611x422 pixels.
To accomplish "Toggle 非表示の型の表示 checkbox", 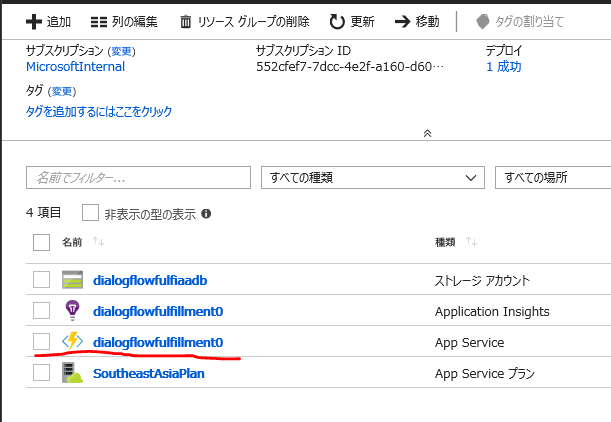I will click(x=90, y=213).
